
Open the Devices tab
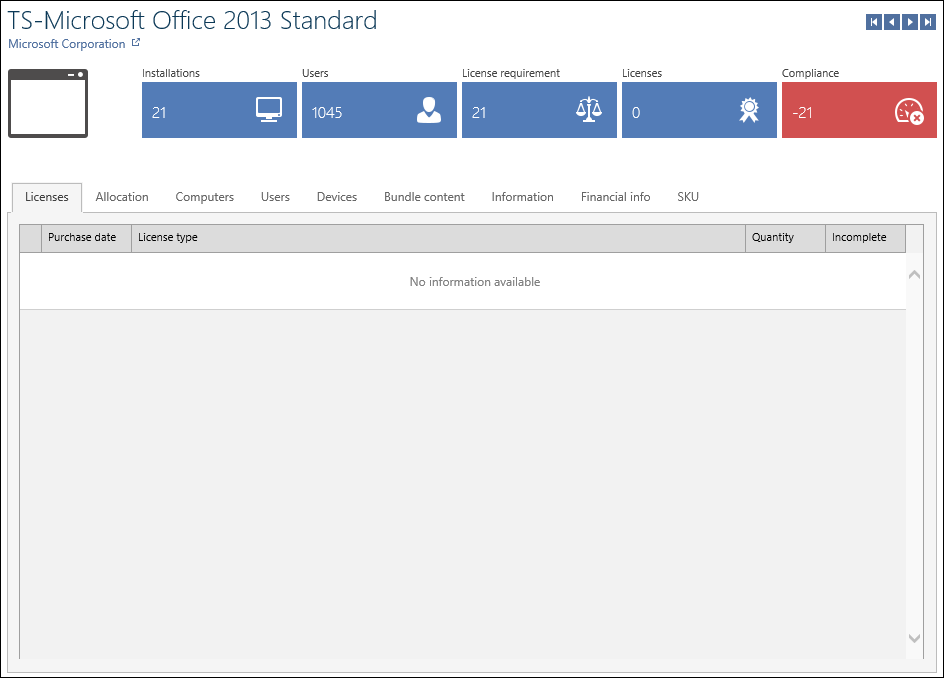[x=337, y=197]
